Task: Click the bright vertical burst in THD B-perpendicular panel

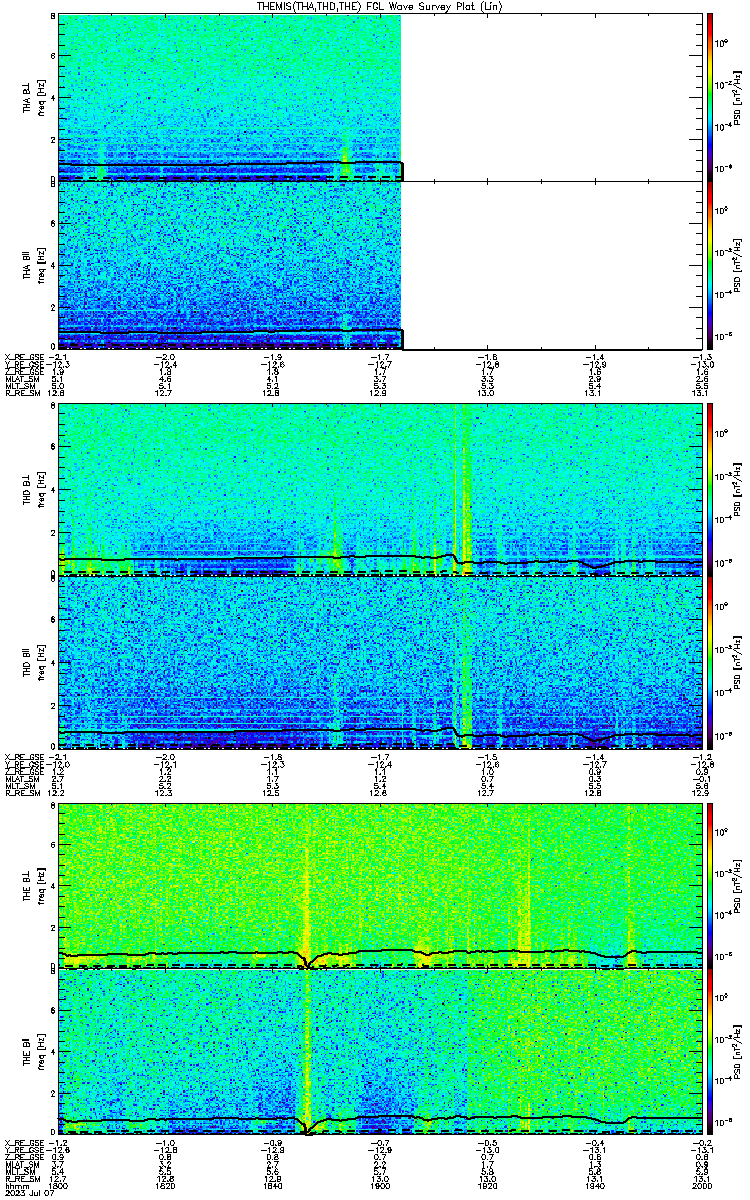Action: click(x=466, y=489)
